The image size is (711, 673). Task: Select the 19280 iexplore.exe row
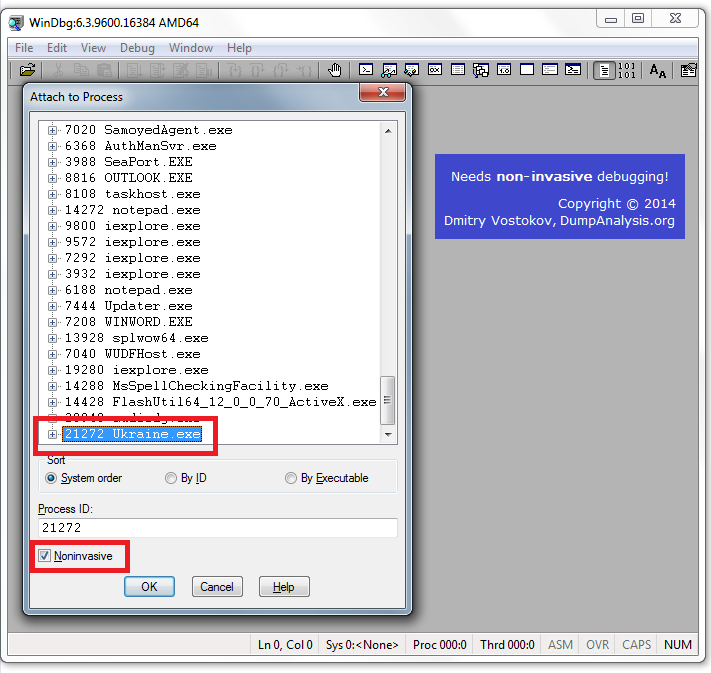click(136, 370)
